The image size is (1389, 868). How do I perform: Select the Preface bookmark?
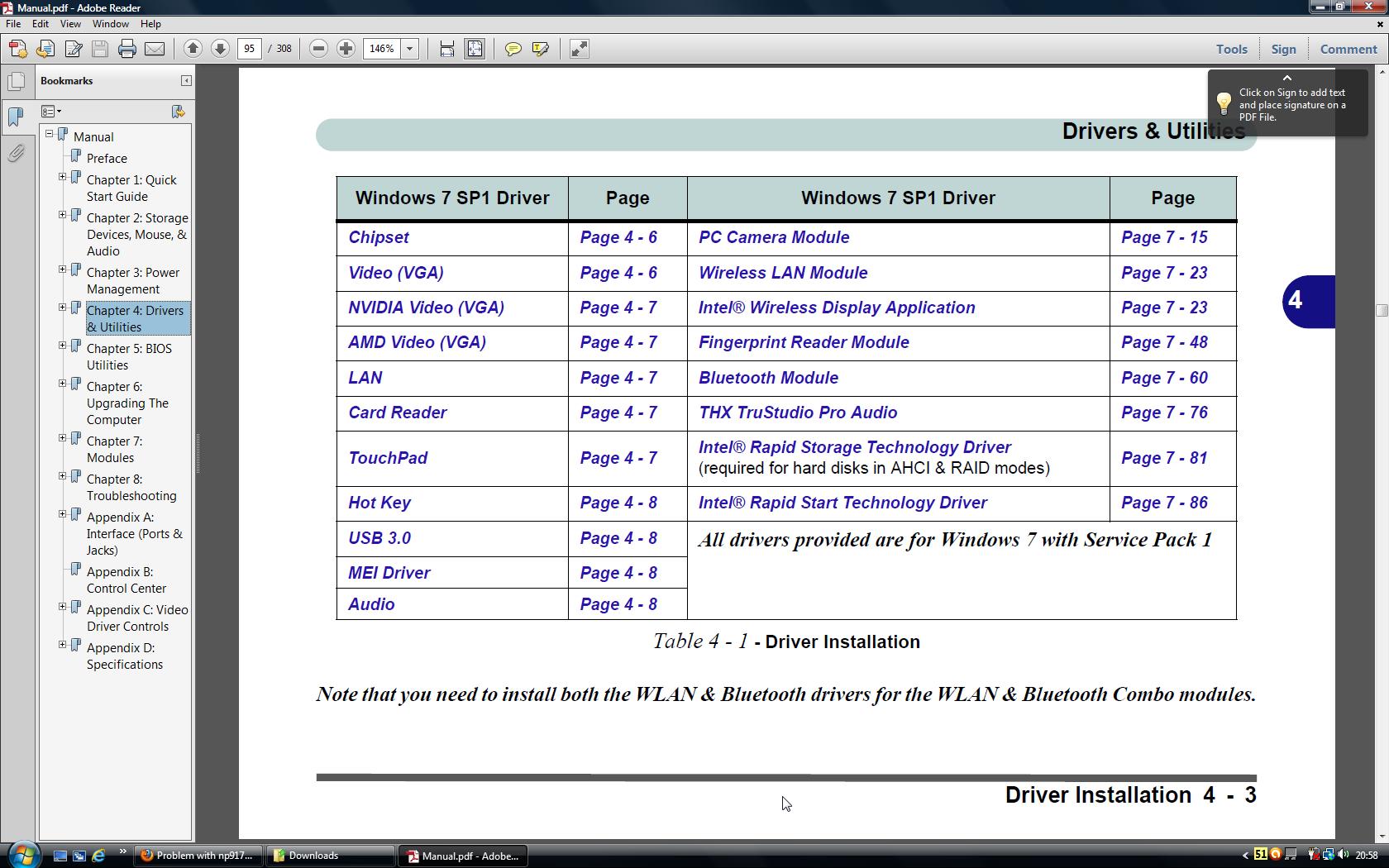tap(107, 158)
